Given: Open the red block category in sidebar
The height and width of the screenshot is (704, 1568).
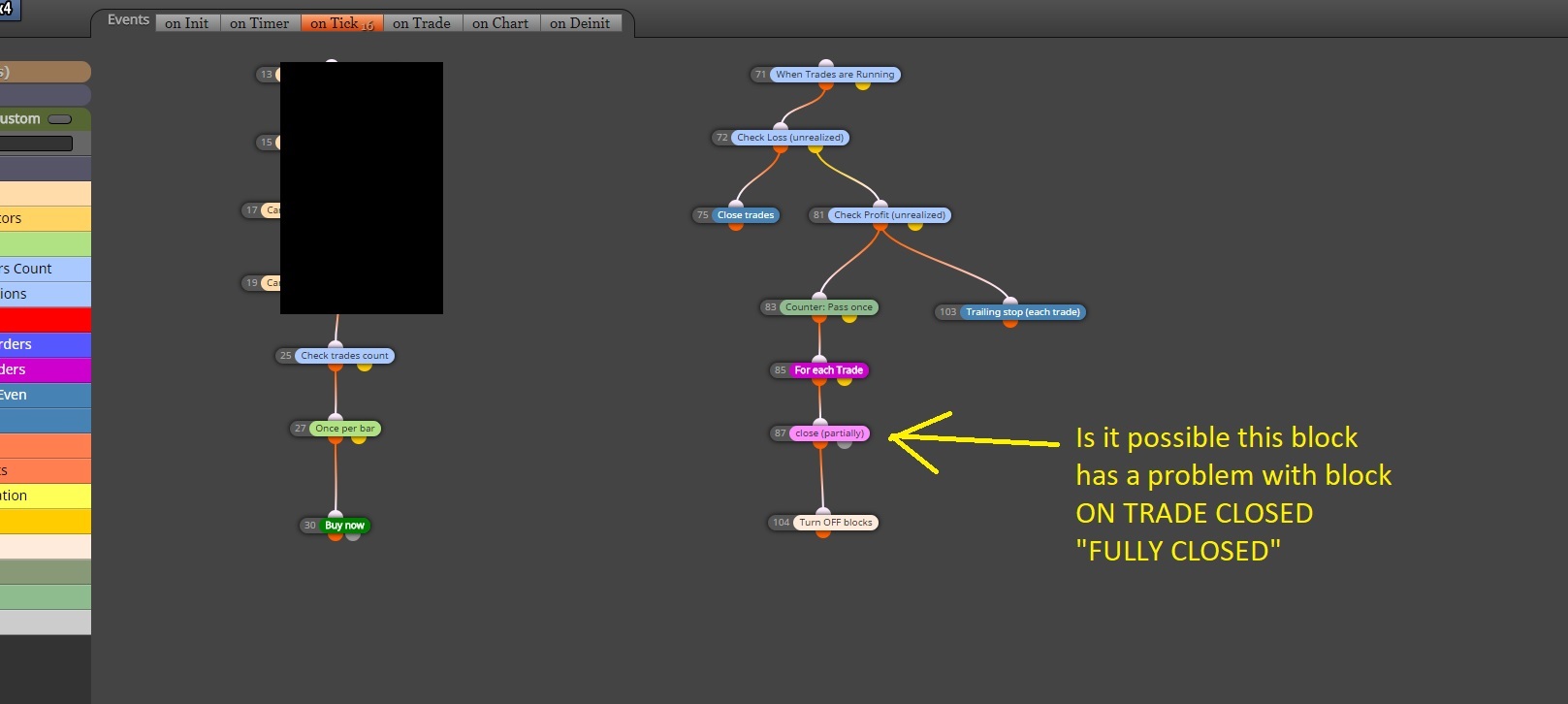Looking at the screenshot, I should pyautogui.click(x=46, y=319).
